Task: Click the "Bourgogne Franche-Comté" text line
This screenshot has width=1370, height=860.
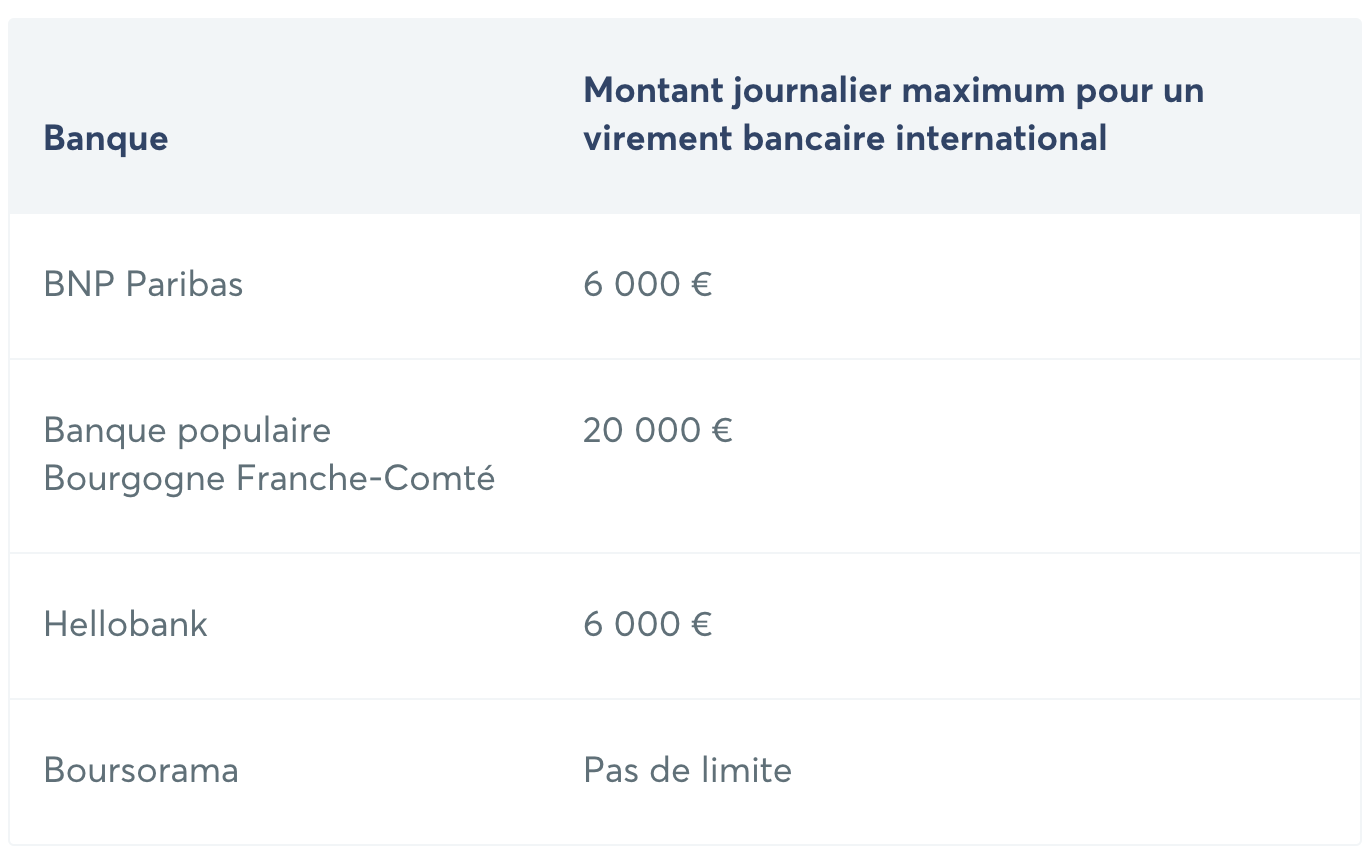Action: point(269,479)
